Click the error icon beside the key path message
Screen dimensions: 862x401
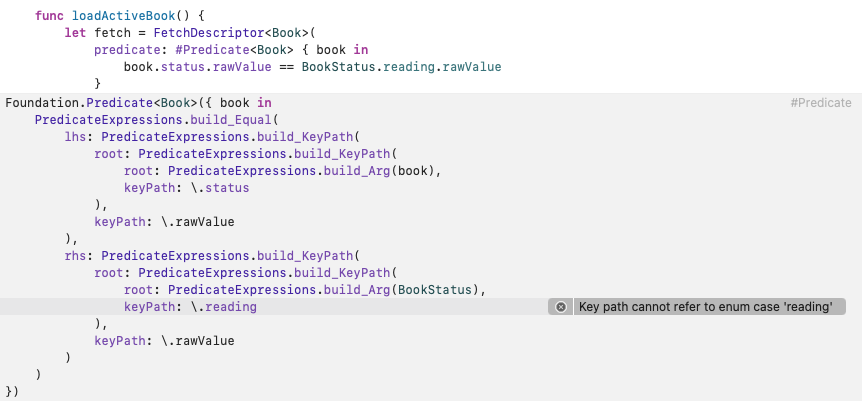click(x=561, y=307)
